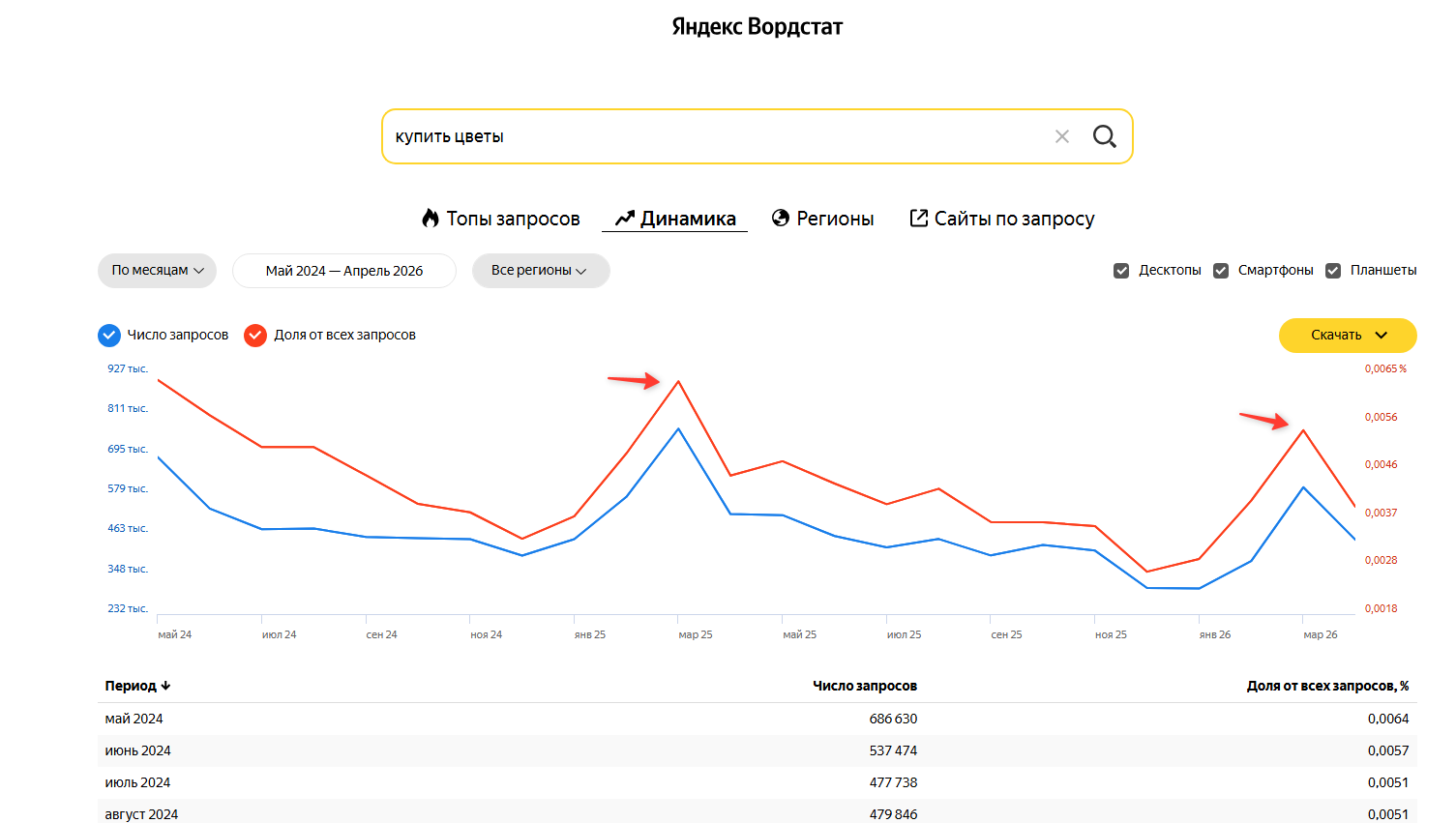Click the 811 тыс. left axis label

[x=128, y=408]
